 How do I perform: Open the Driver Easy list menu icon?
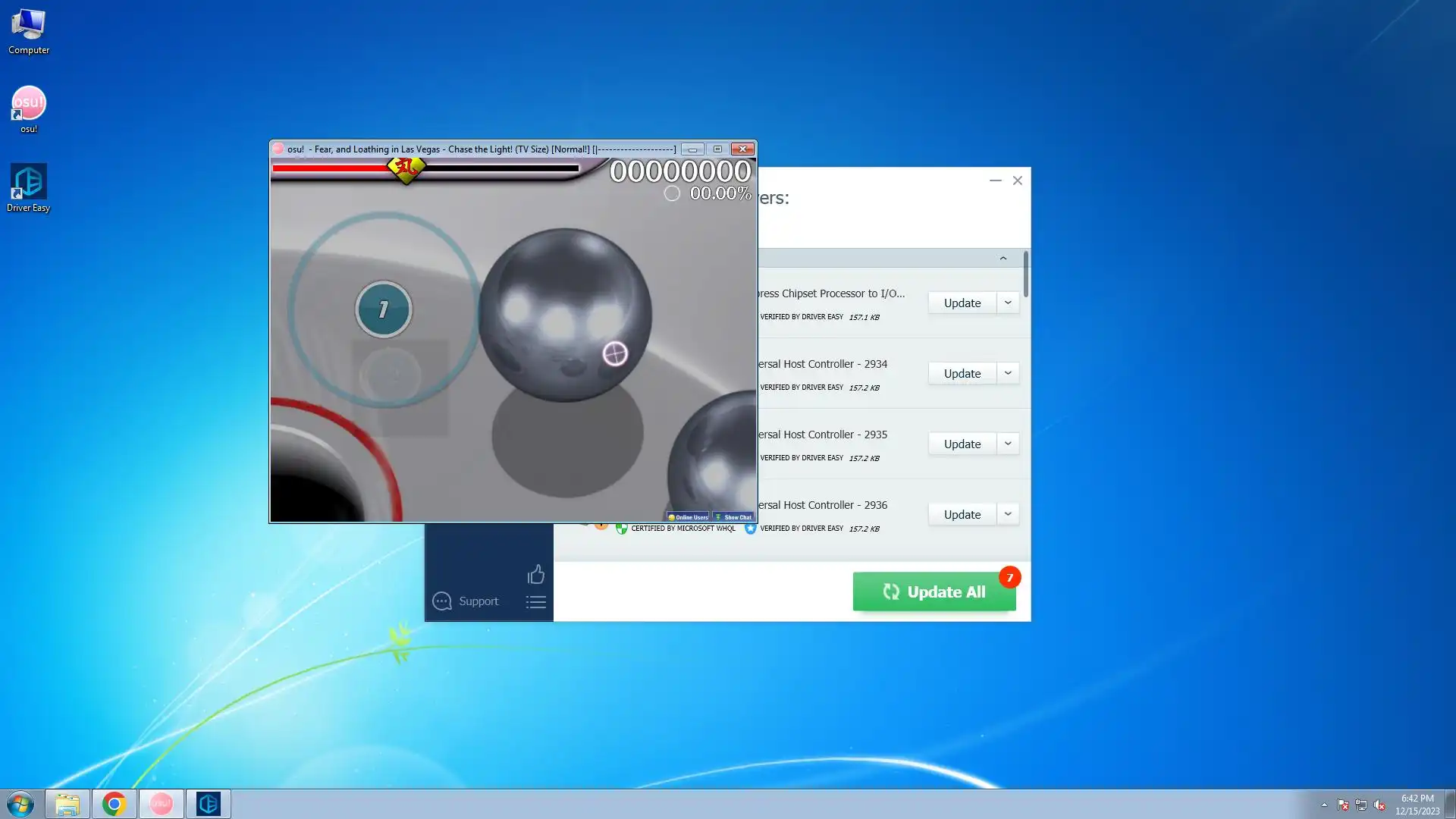tap(535, 602)
